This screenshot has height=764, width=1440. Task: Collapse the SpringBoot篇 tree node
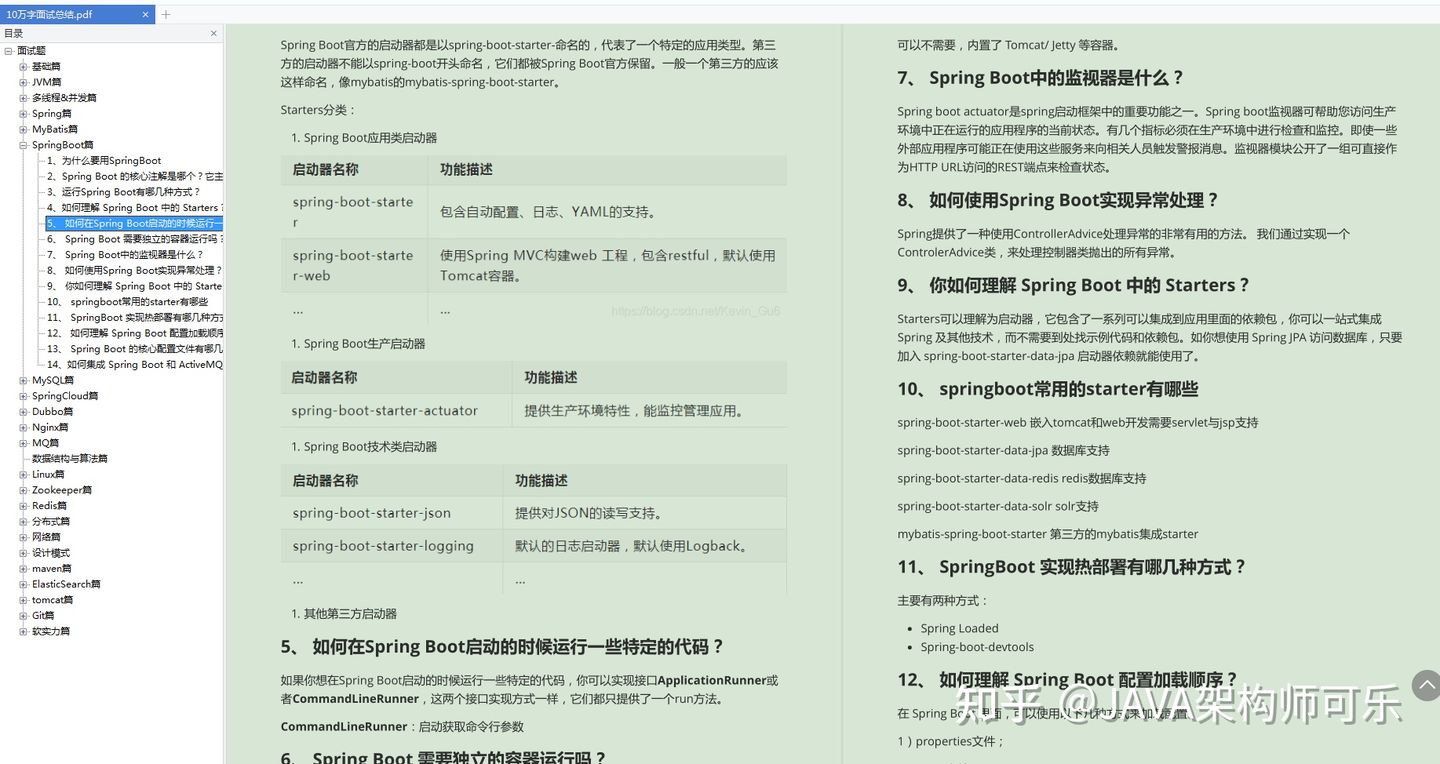(x=24, y=145)
